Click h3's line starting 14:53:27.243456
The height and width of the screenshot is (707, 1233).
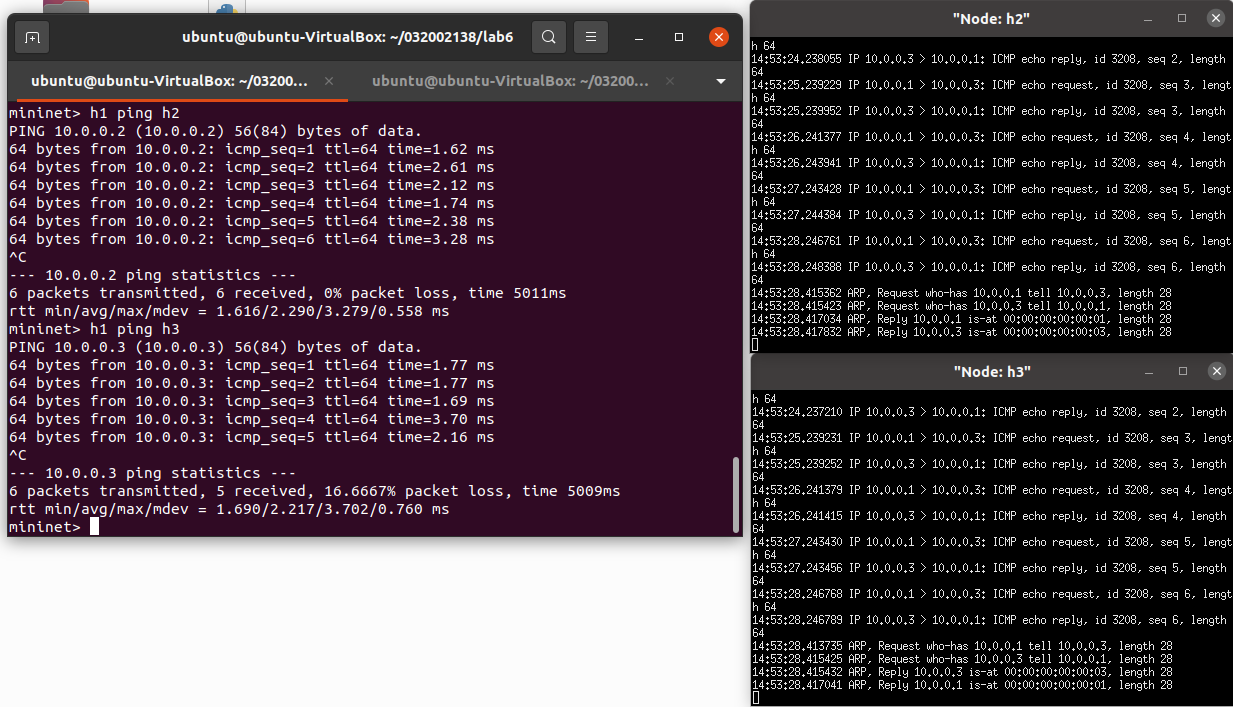(991, 568)
